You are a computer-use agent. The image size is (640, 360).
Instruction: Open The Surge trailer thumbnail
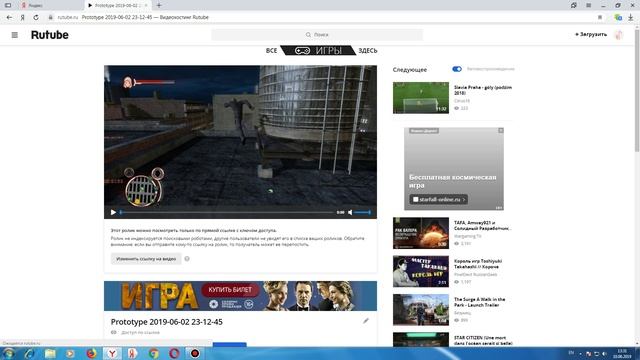click(x=421, y=310)
